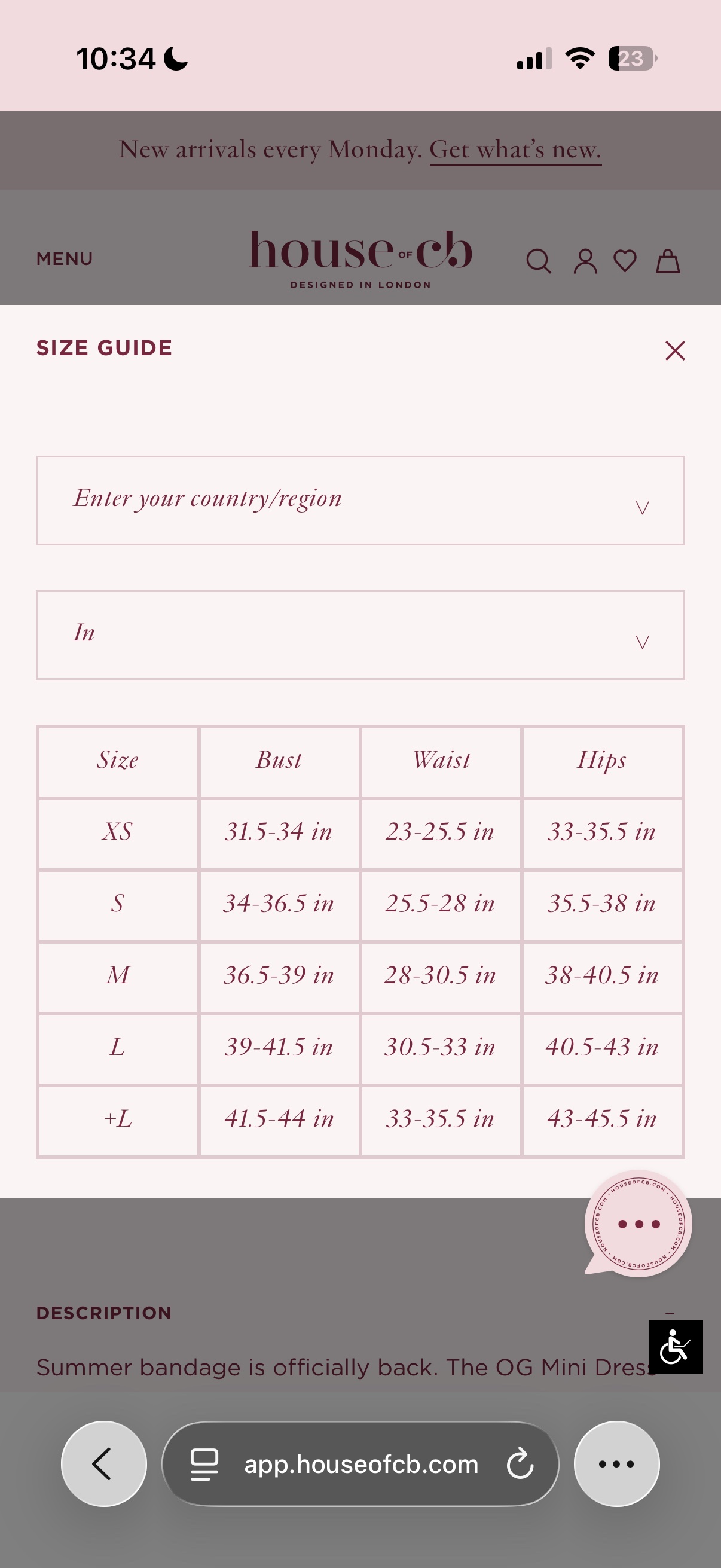Screen dimensions: 721x1568
Task: Tap the Bust column header
Action: point(279,761)
